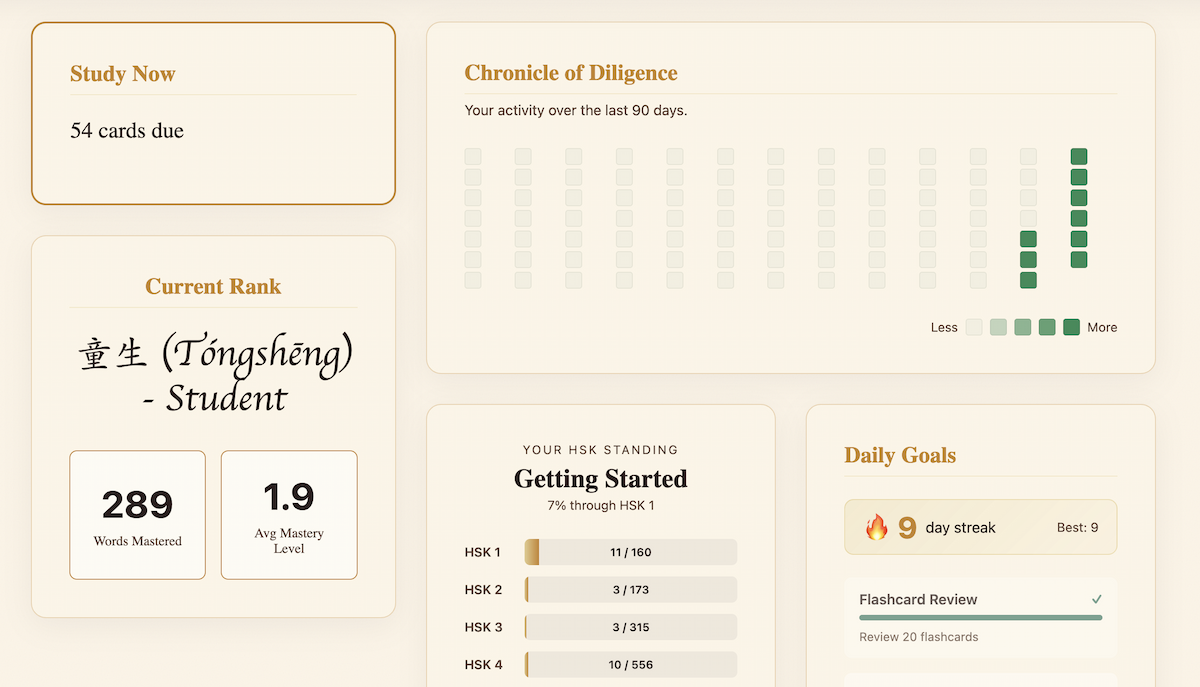Click the Words Mastered stat box
Viewport: 1200px width, 687px height.
coord(137,515)
